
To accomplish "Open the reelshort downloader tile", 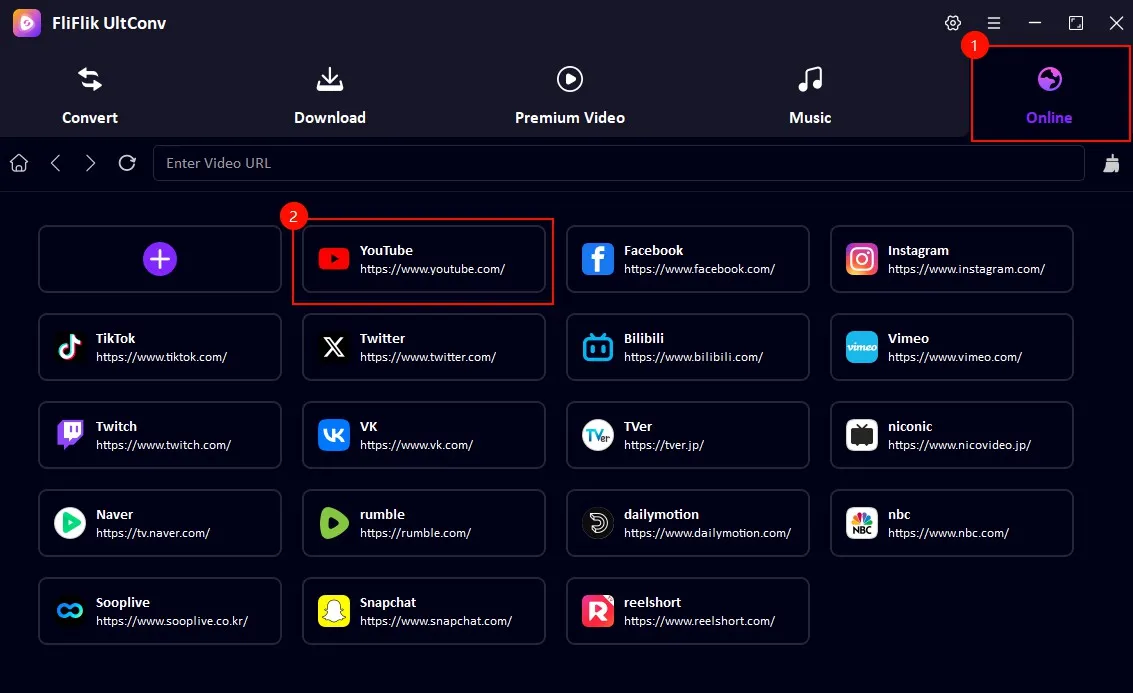I will 687,611.
